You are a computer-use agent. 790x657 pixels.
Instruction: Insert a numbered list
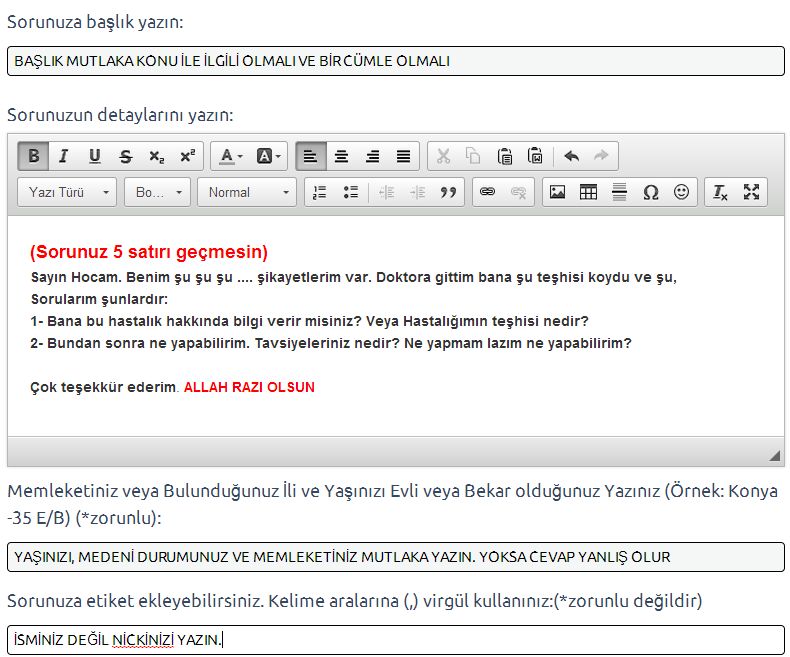pos(320,192)
